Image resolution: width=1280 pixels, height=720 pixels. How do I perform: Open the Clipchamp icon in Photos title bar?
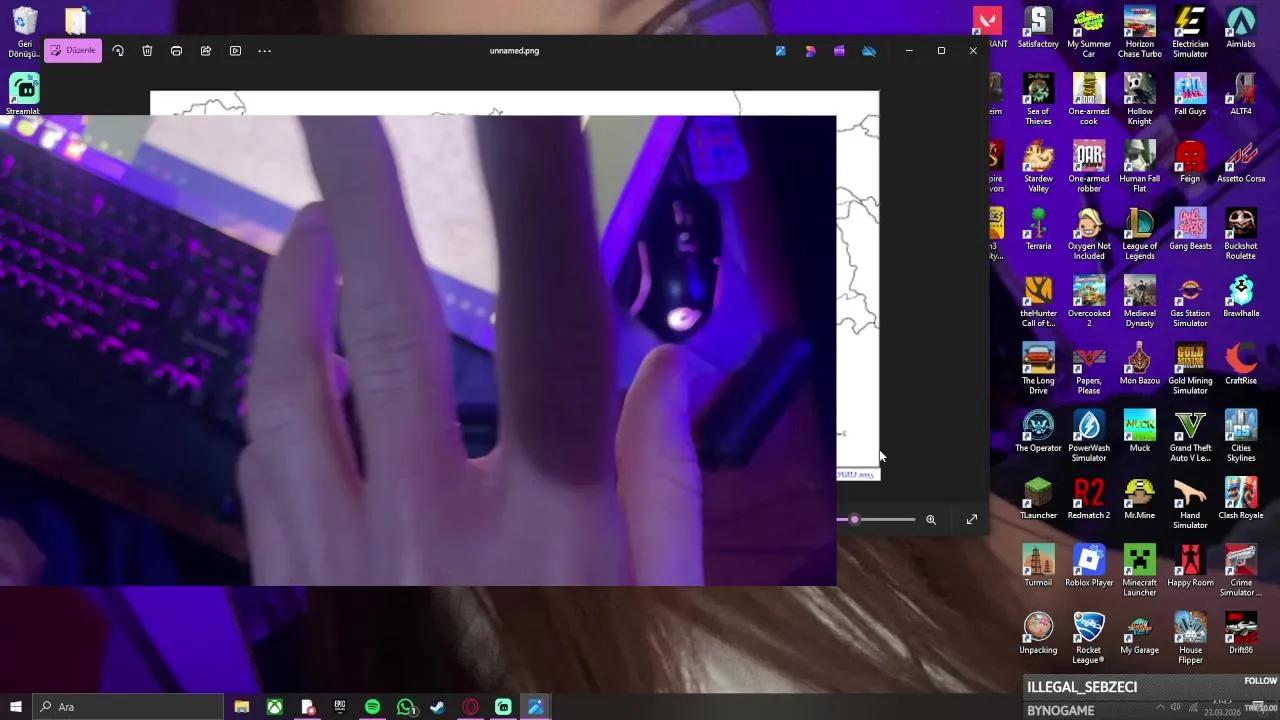coord(839,51)
